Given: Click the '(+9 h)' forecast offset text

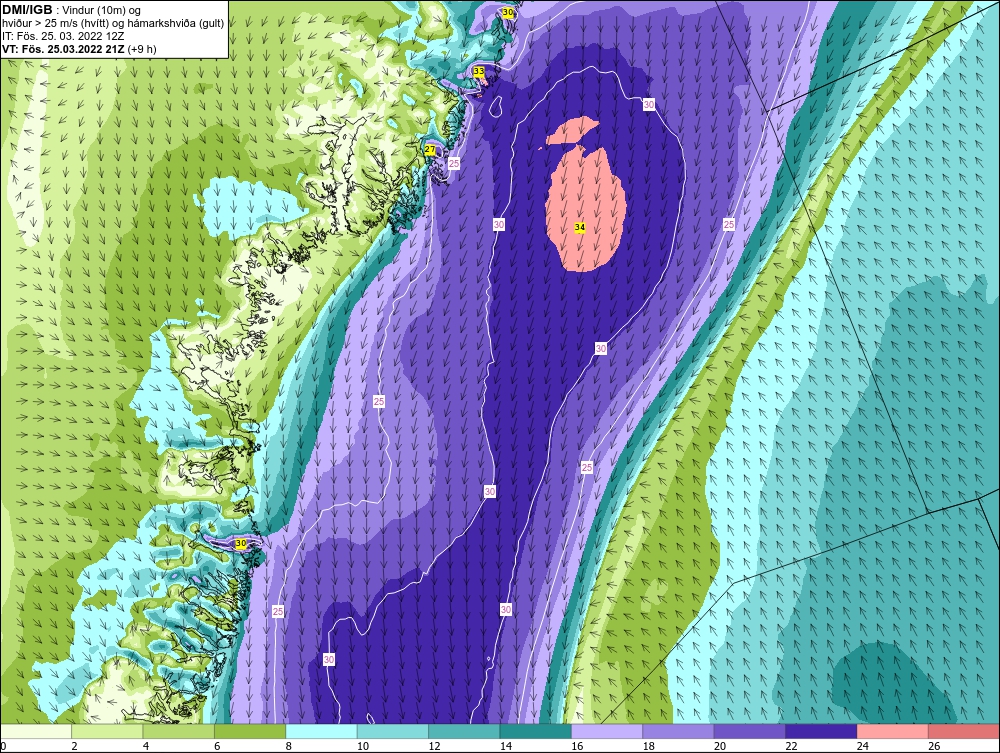Looking at the screenshot, I should pyautogui.click(x=142, y=49).
